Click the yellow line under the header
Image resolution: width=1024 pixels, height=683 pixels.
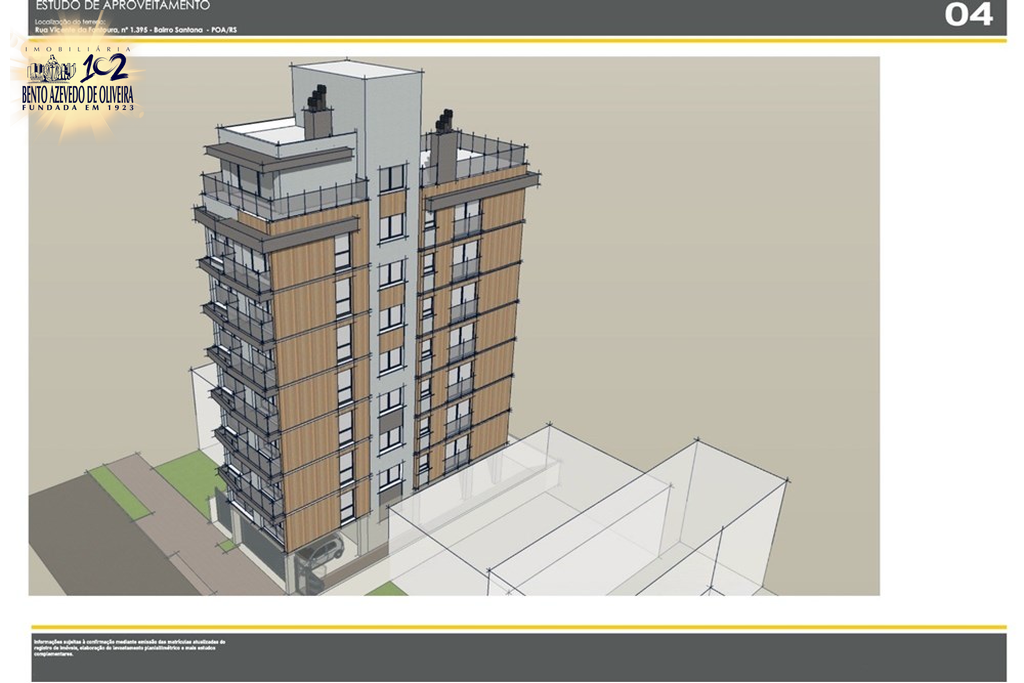point(518,40)
